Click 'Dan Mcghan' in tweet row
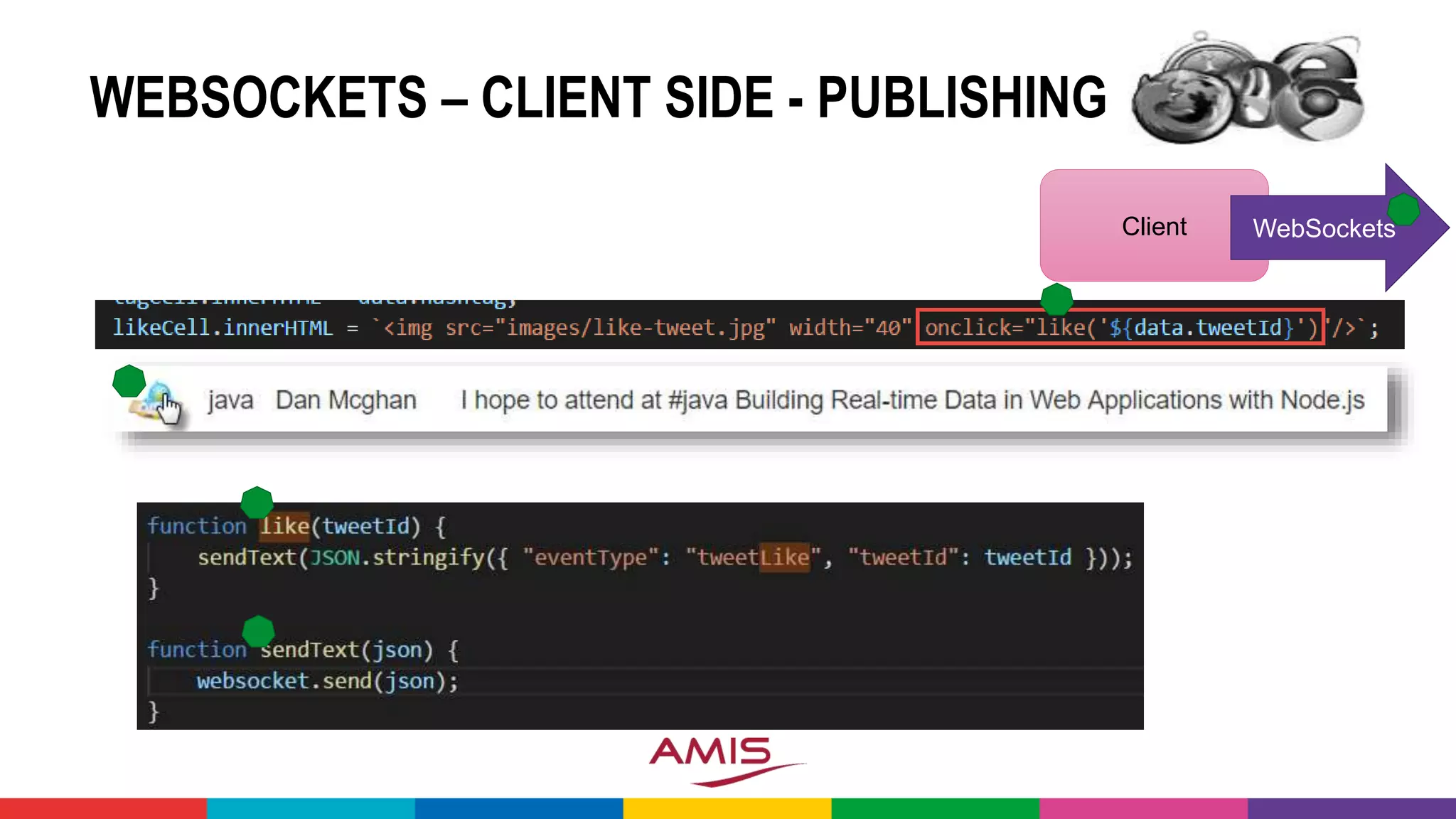The width and height of the screenshot is (1456, 819). pos(346,400)
